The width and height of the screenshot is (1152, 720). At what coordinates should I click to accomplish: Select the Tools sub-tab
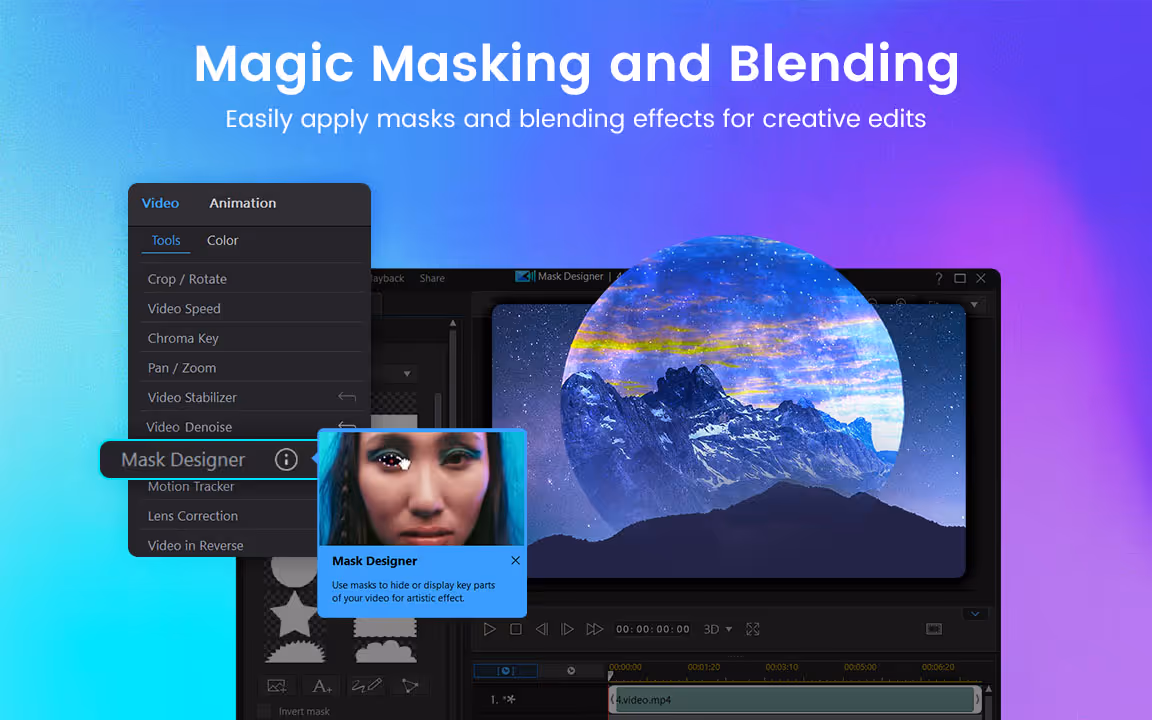tap(165, 240)
